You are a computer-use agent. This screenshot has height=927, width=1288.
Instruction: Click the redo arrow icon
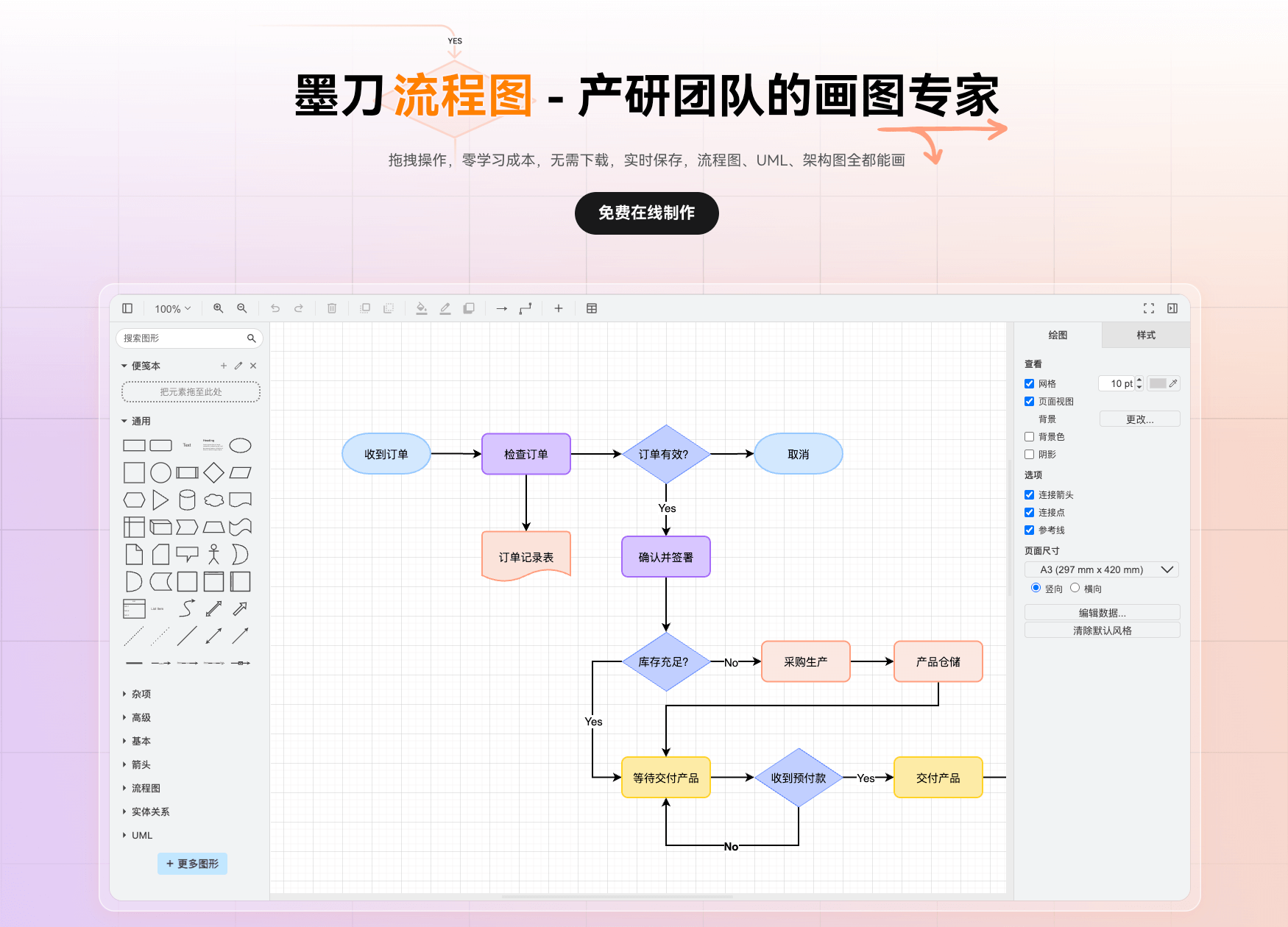[298, 308]
